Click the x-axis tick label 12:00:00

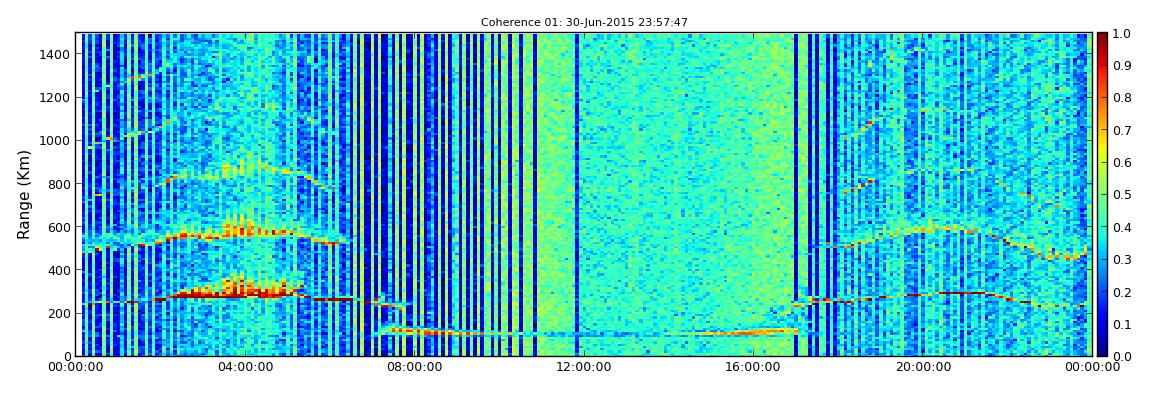[x=585, y=367]
